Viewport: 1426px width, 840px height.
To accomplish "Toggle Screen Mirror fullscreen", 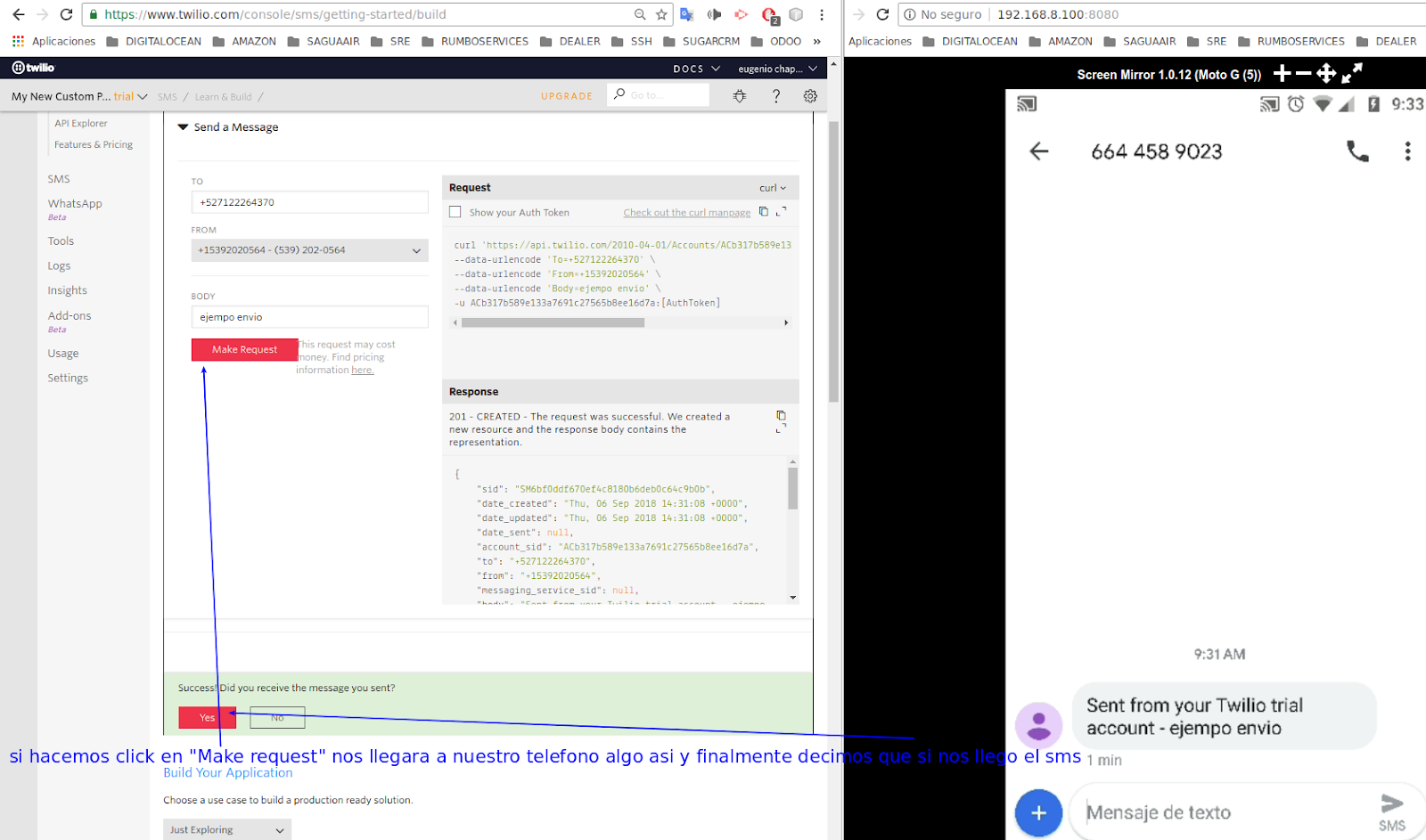I will coord(1352,73).
